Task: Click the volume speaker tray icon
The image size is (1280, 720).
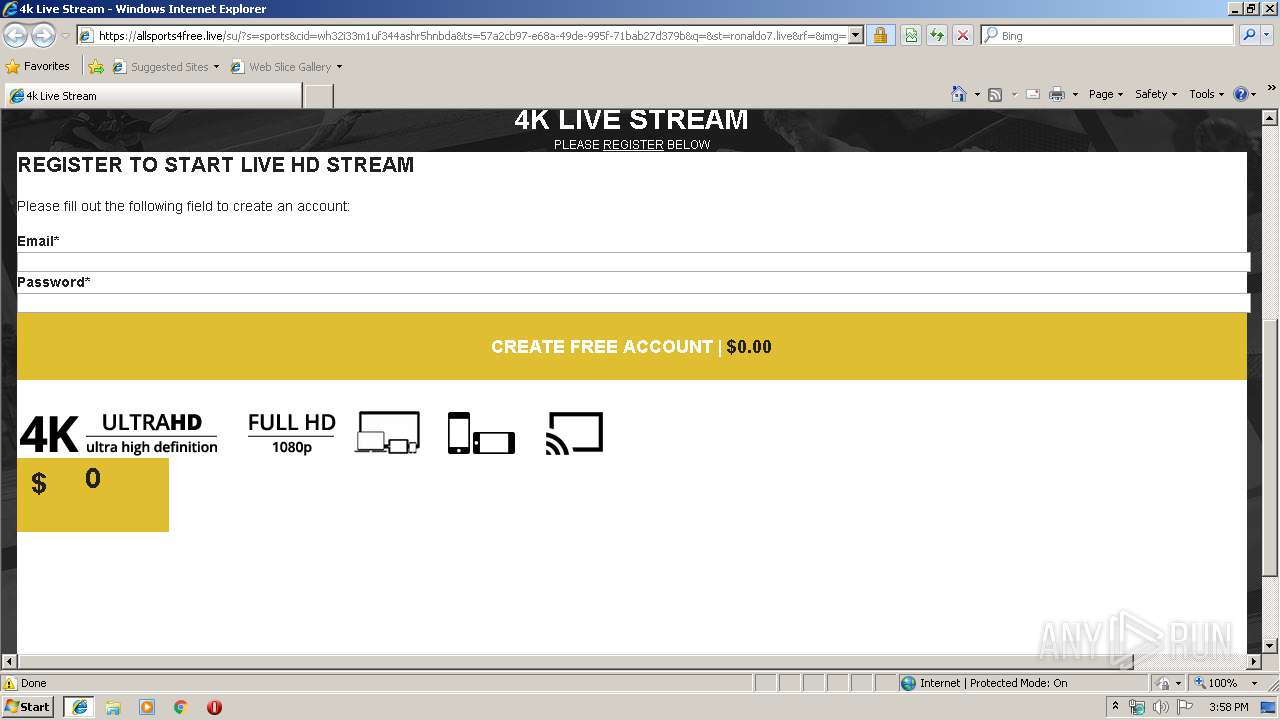Action: click(1160, 707)
